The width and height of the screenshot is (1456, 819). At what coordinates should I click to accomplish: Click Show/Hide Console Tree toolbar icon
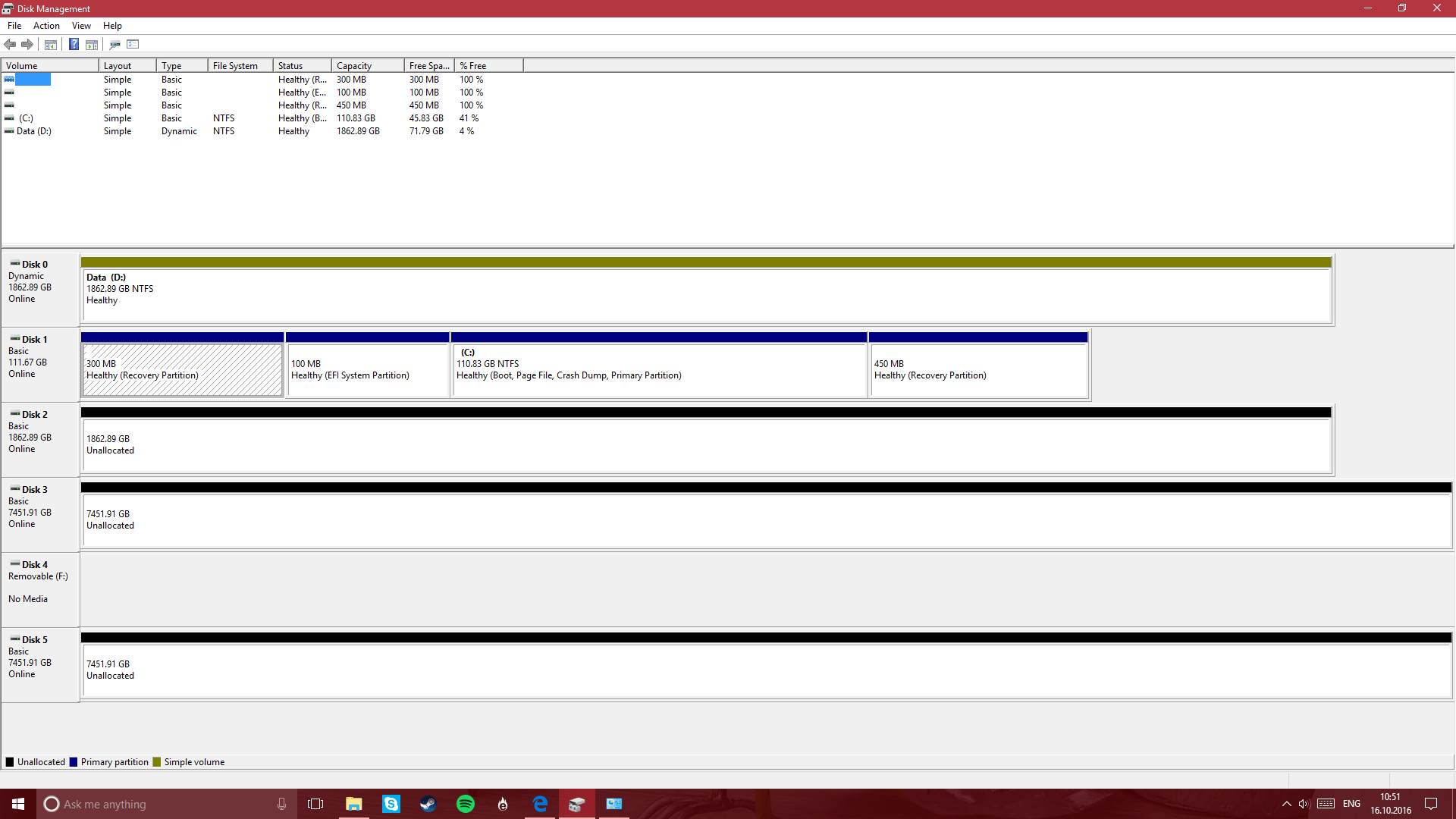51,45
